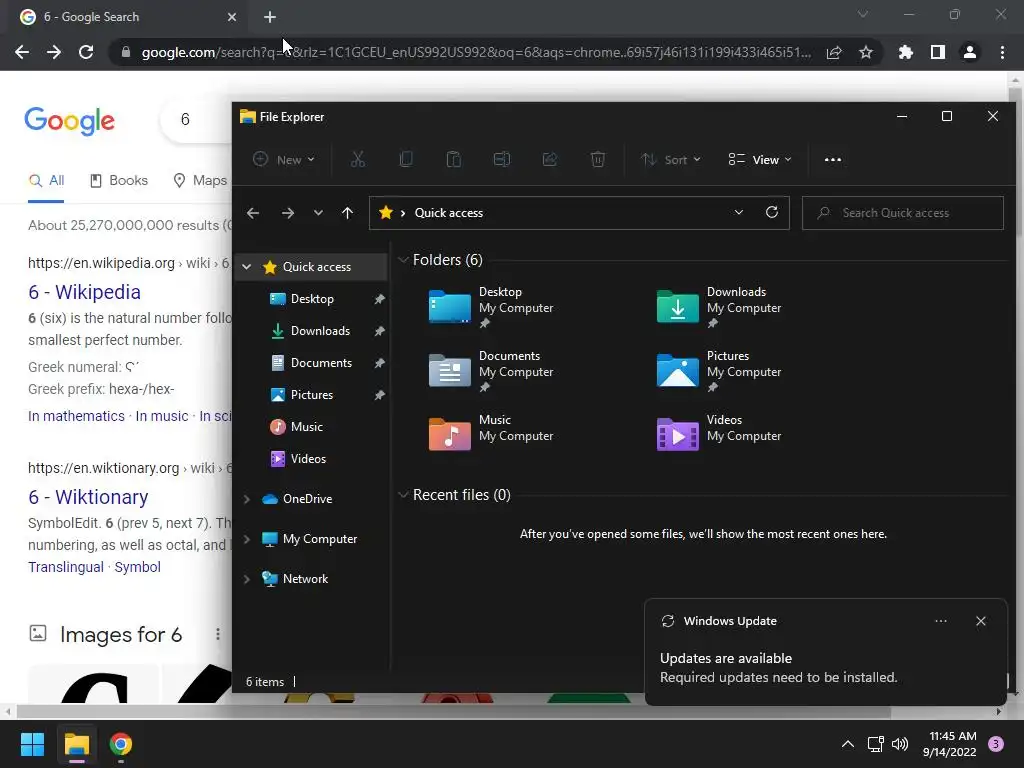Click the Copy icon in File Explorer toolbar
Viewport: 1024px width, 768px height.
406,159
